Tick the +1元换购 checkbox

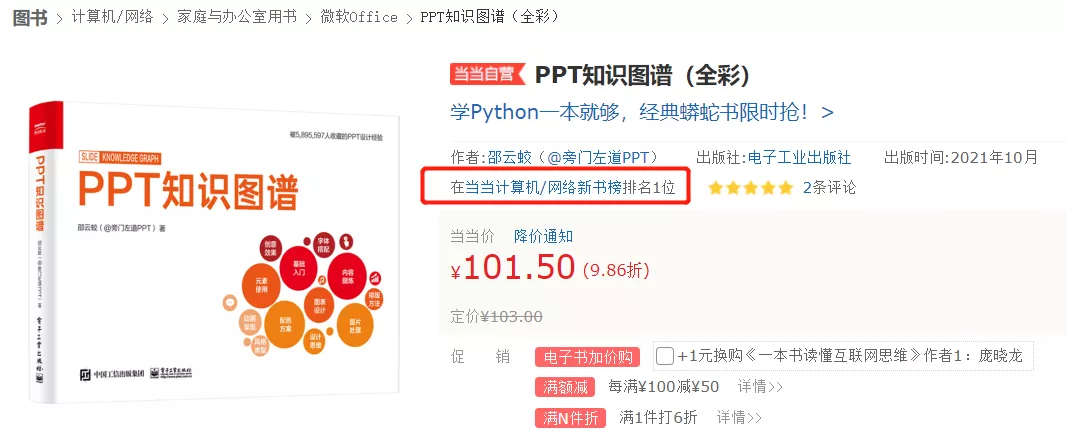click(666, 356)
